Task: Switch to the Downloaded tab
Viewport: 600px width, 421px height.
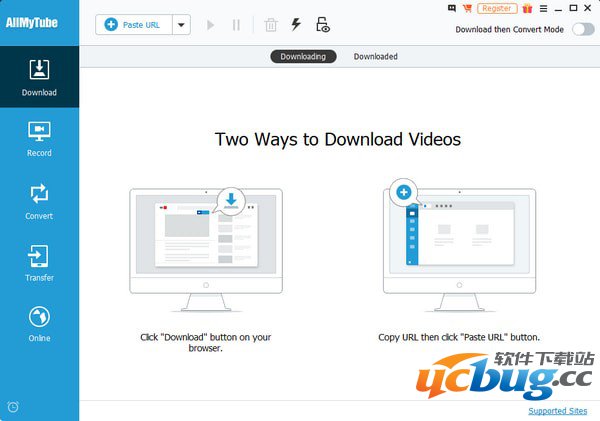Action: (375, 57)
